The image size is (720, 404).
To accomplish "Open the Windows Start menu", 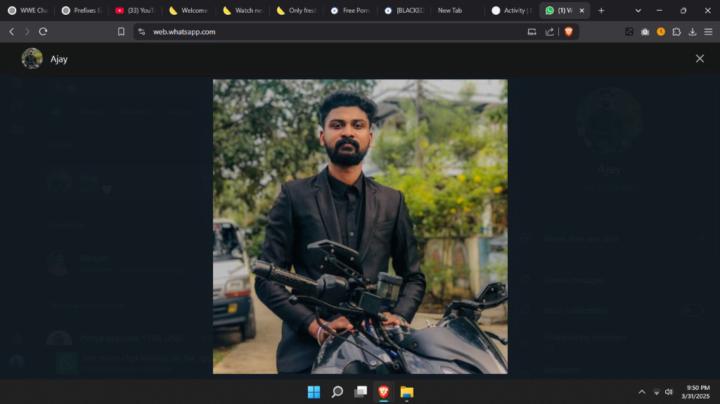I will click(x=314, y=391).
